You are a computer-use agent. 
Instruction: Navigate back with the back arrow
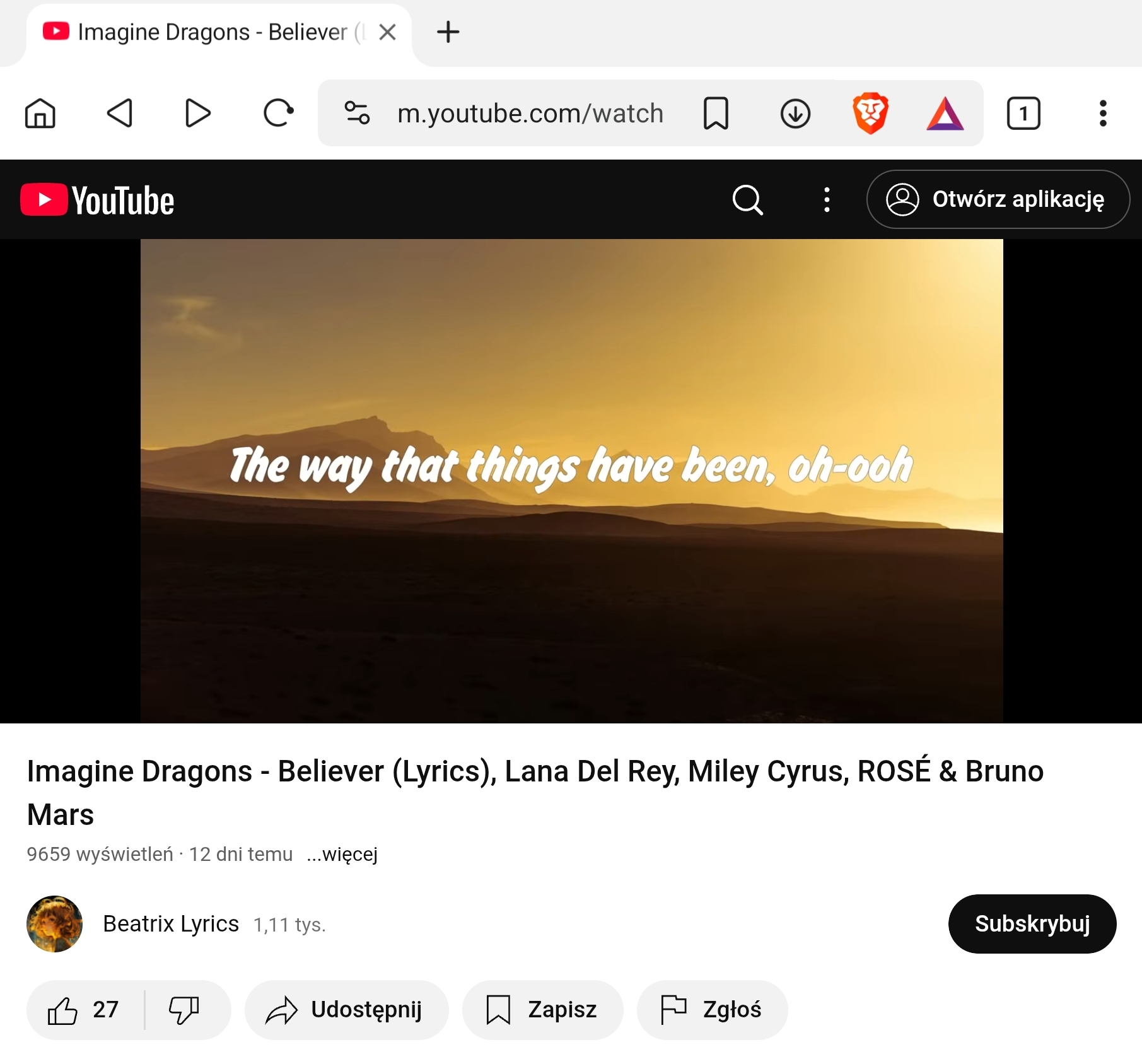click(119, 114)
